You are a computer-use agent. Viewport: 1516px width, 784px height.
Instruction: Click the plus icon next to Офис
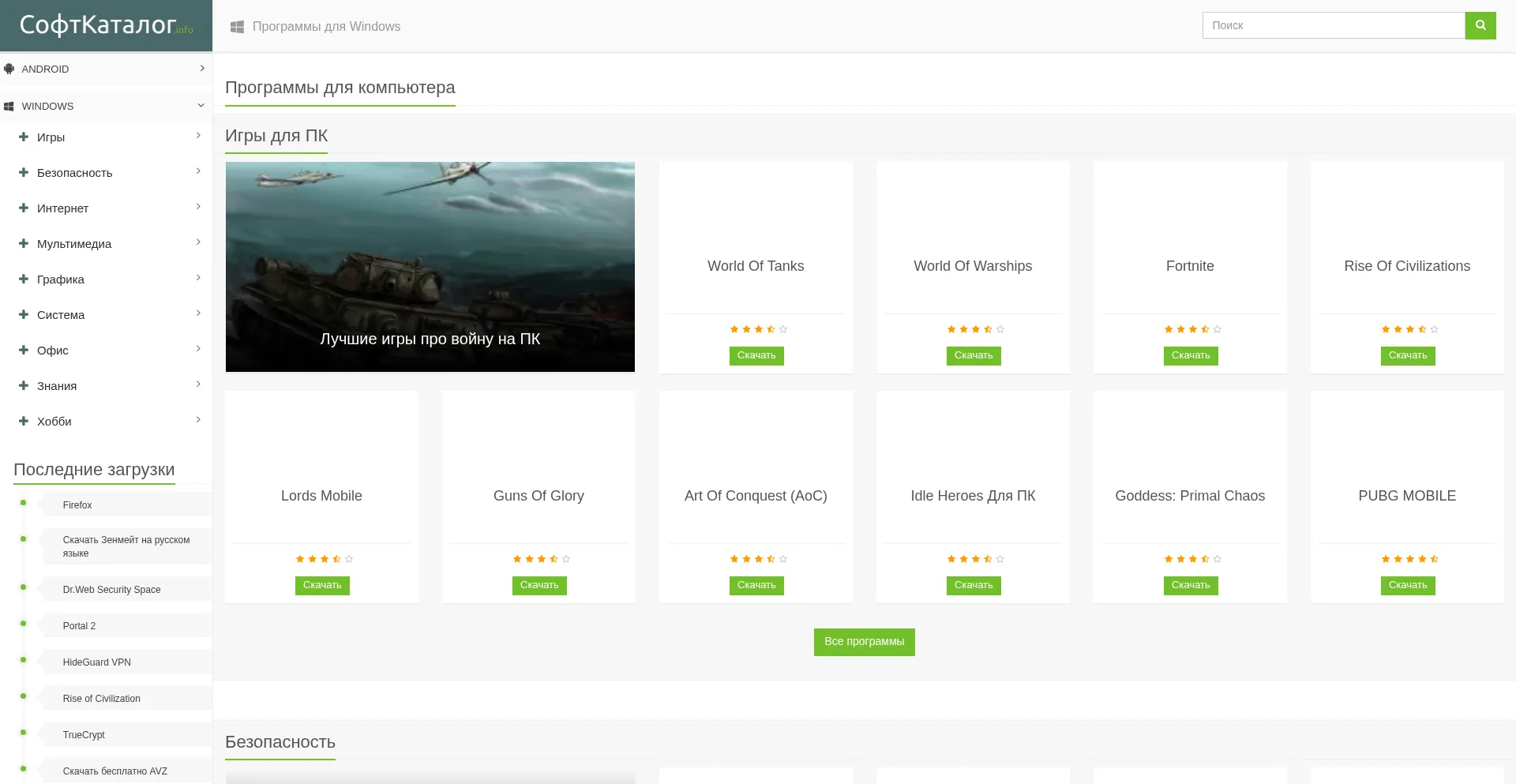[24, 350]
